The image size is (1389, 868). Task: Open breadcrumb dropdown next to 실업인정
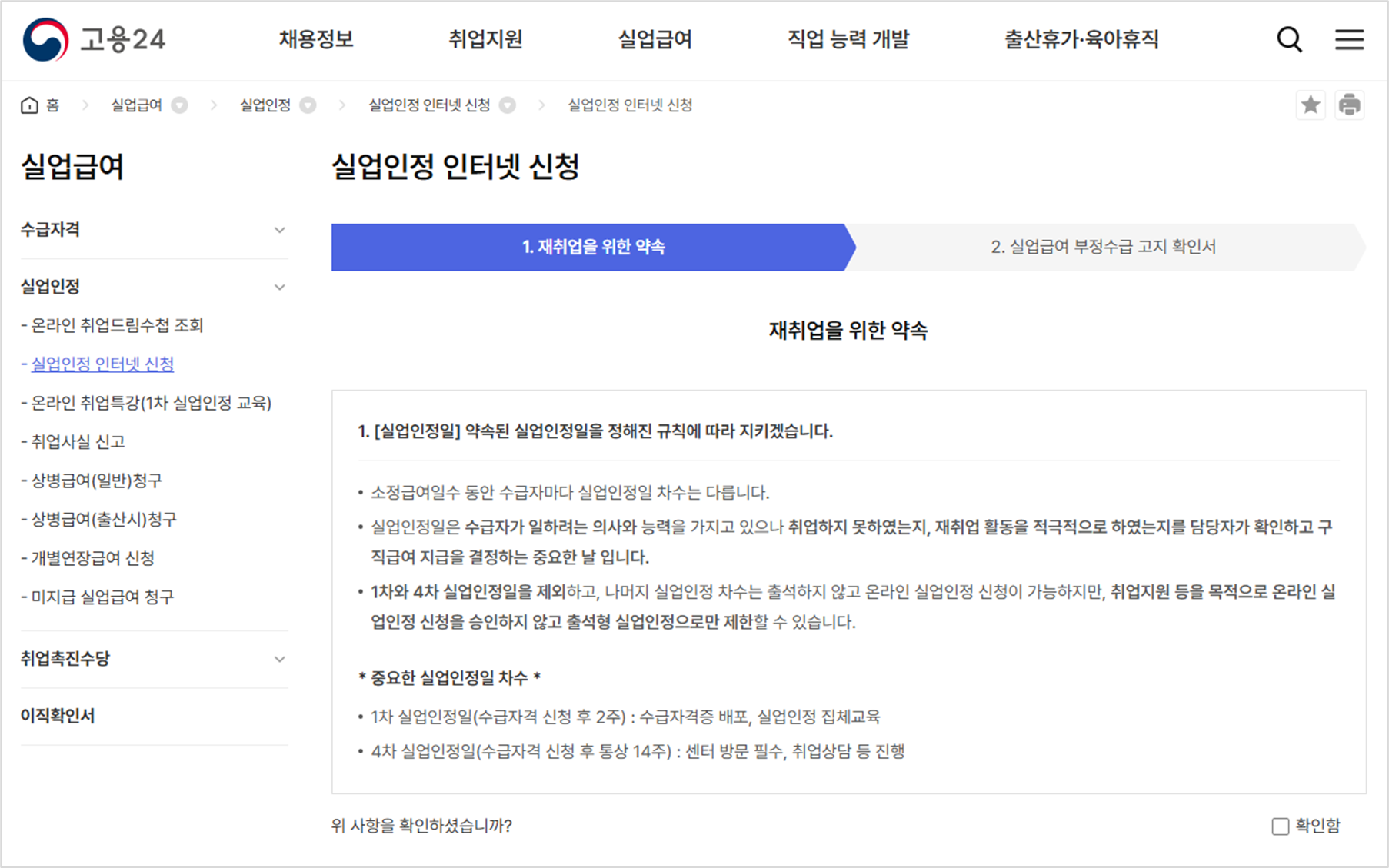(x=308, y=105)
